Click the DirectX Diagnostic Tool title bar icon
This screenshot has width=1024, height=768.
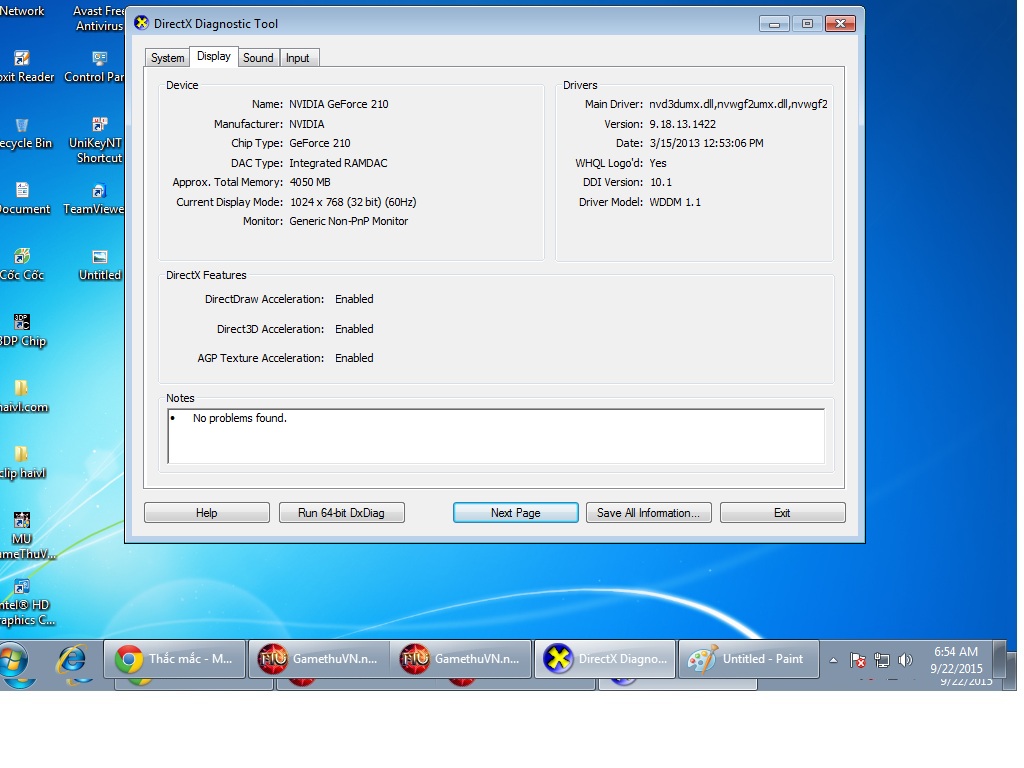(141, 23)
